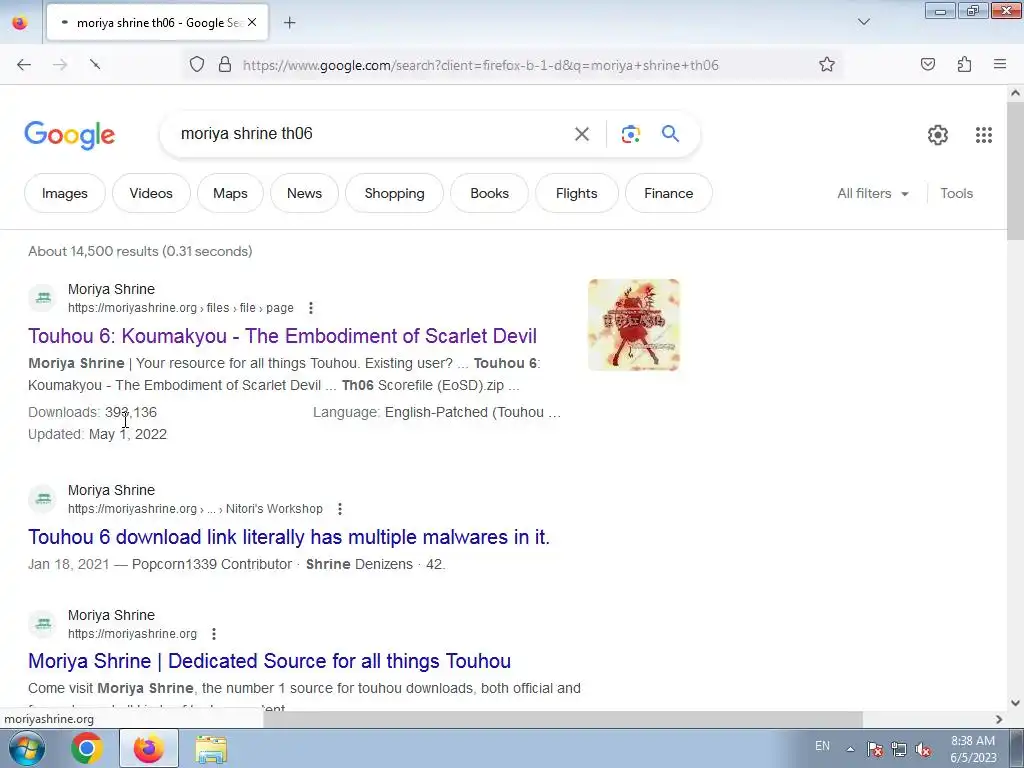1024x768 pixels.
Task: View site security via the padlock icon
Action: 225,65
